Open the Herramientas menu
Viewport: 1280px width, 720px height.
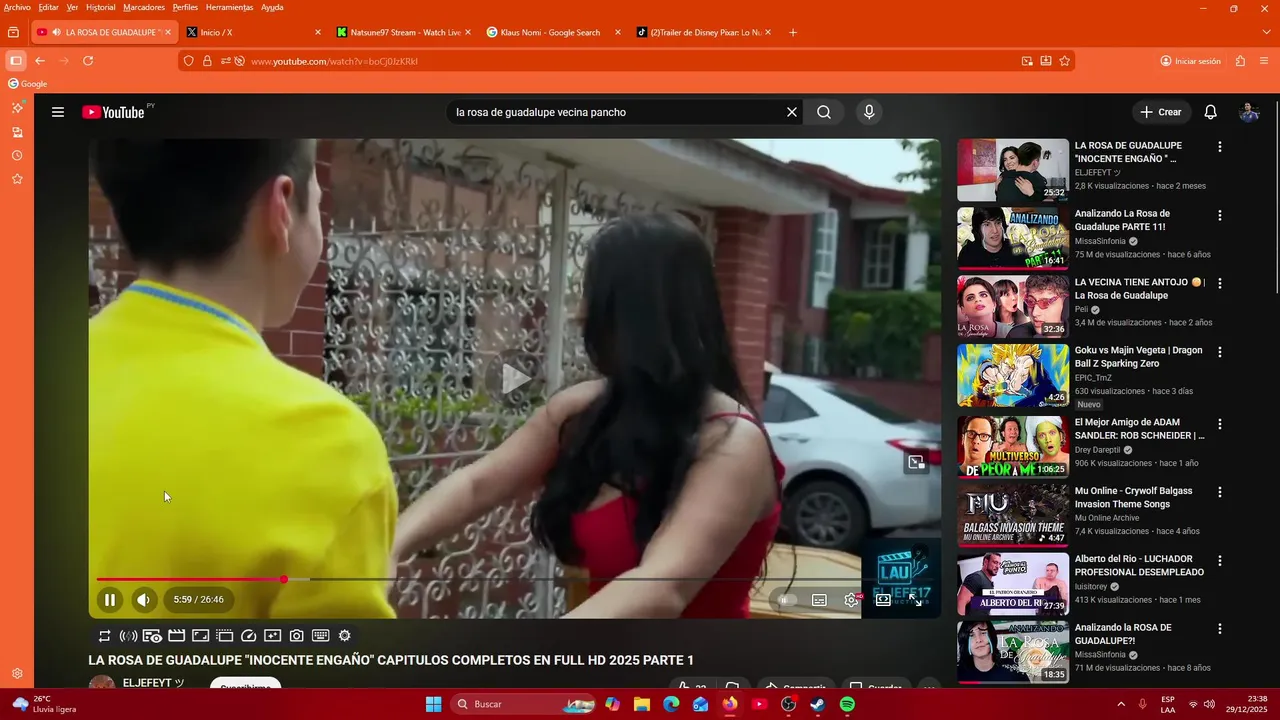click(229, 7)
